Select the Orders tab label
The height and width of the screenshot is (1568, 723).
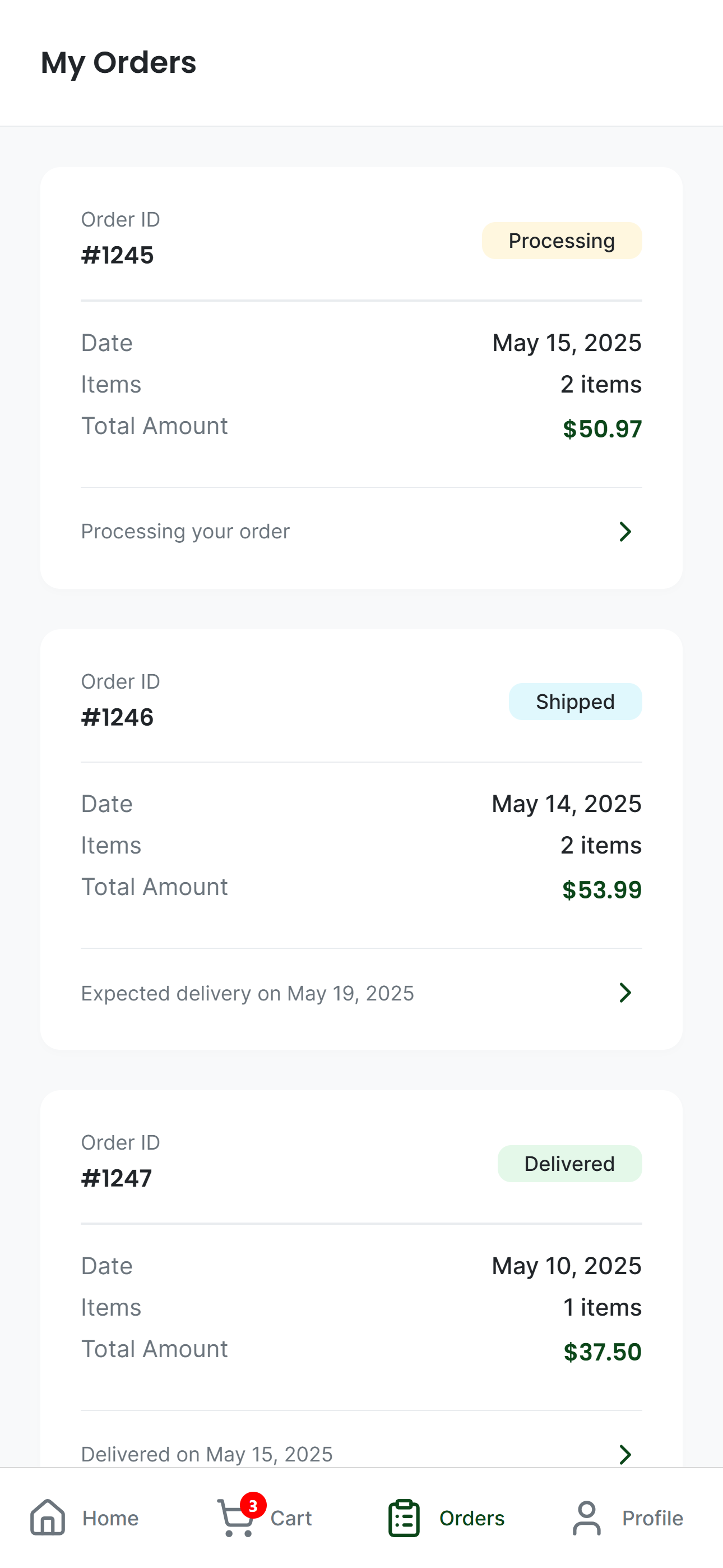coord(472,1518)
